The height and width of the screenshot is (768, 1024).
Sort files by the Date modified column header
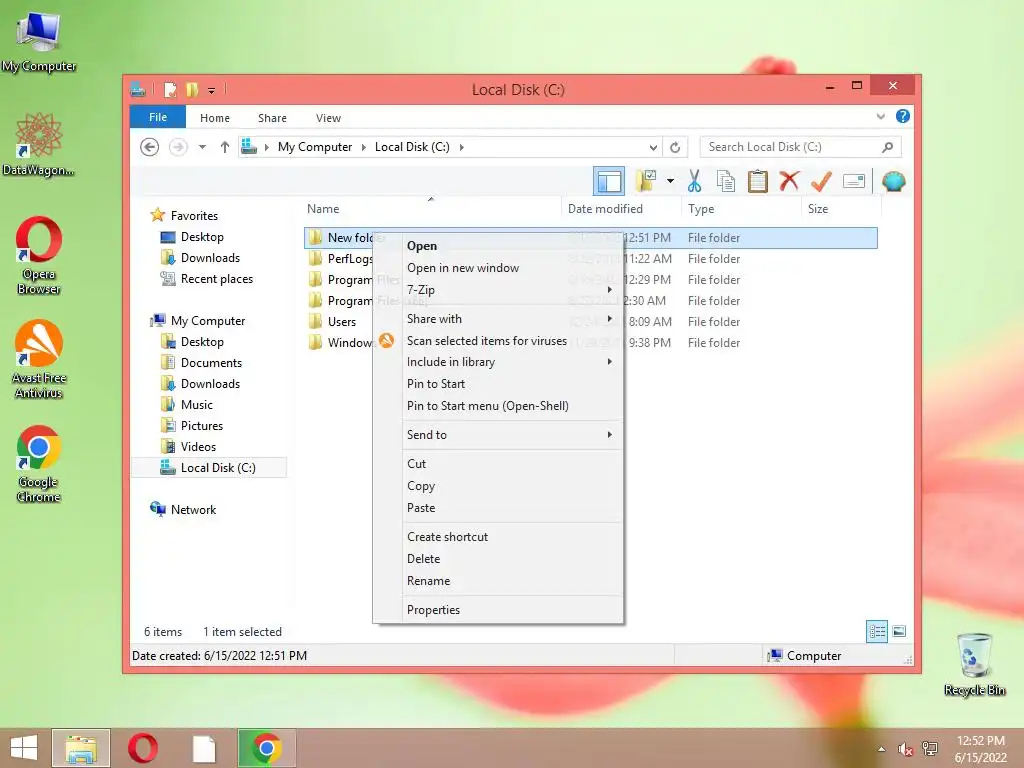click(605, 208)
